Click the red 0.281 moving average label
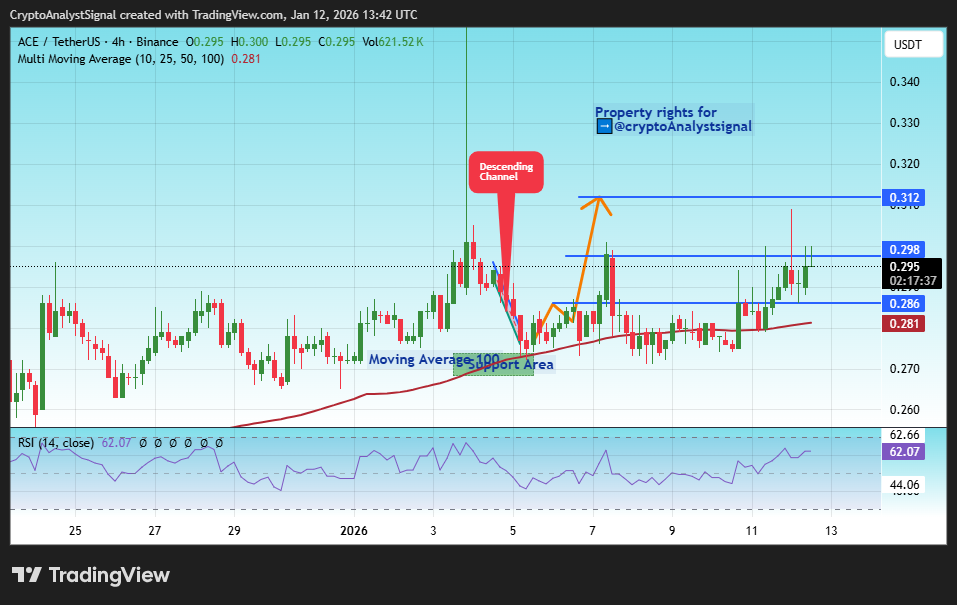The image size is (957, 605). [903, 324]
